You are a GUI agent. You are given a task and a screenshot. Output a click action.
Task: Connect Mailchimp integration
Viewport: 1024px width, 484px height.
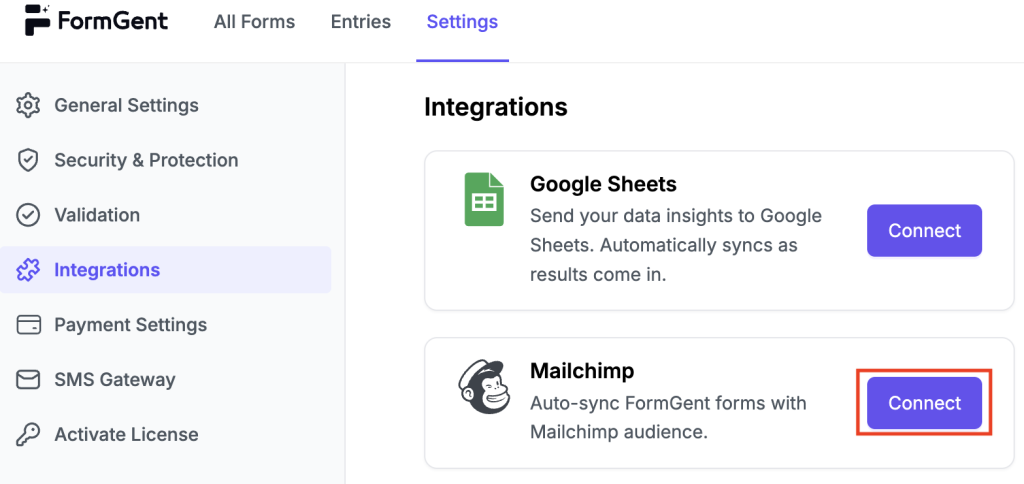coord(924,403)
